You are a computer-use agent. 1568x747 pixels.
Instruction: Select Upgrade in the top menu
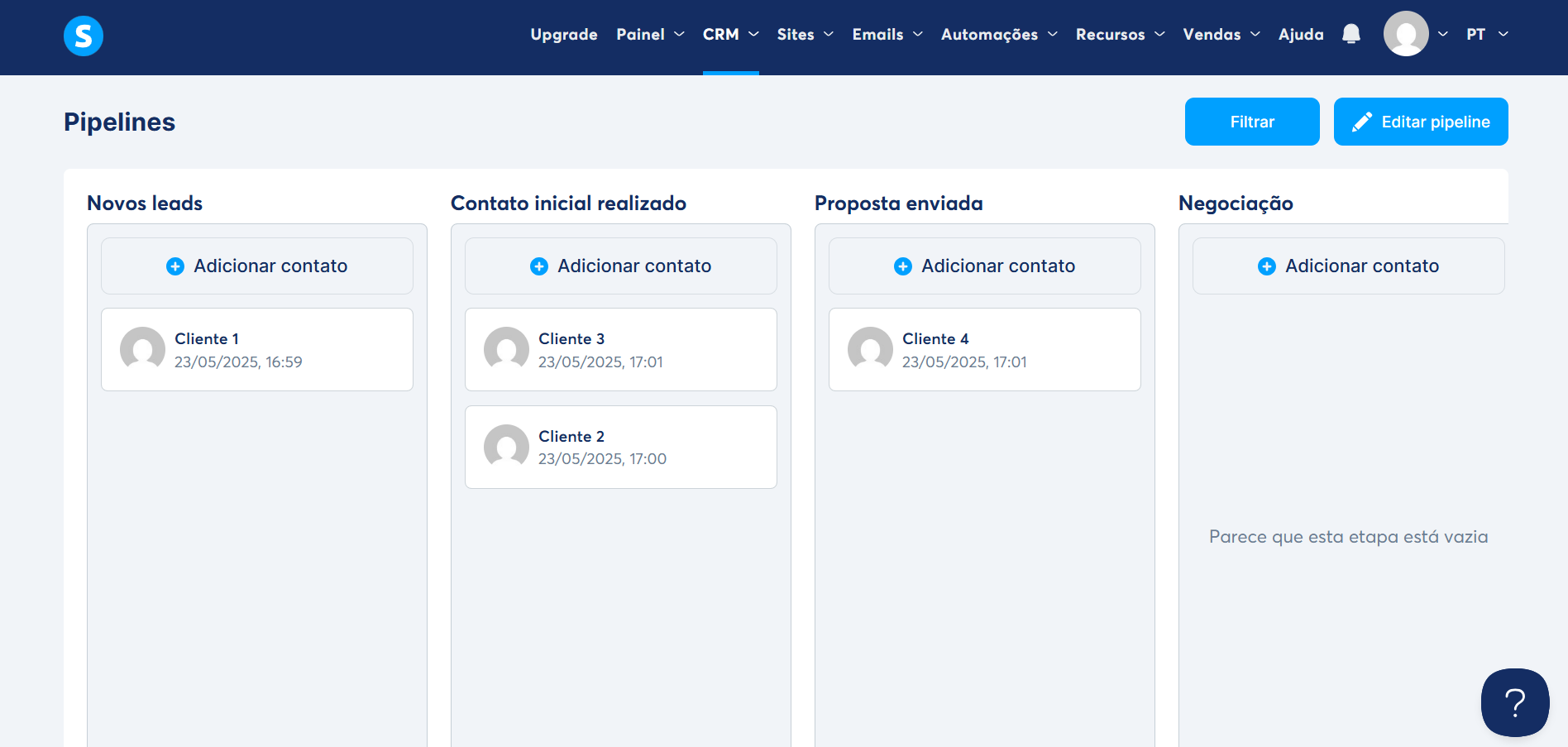click(x=563, y=34)
